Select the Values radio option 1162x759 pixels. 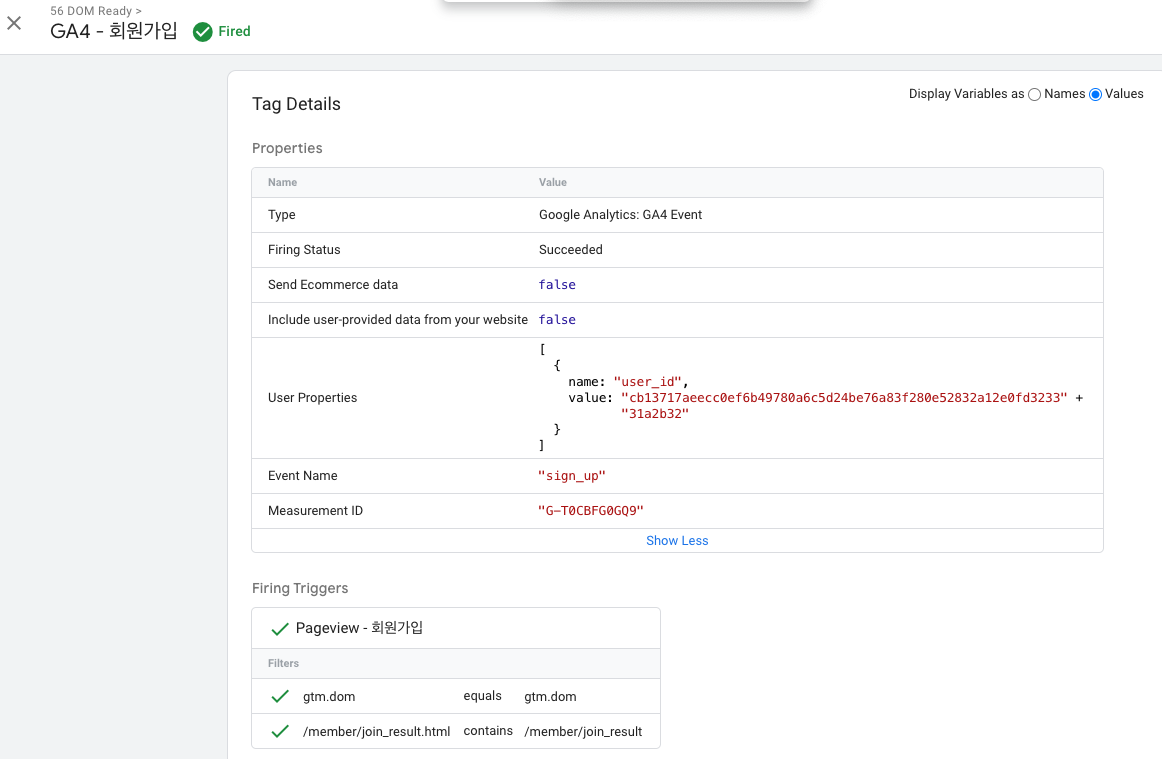(1096, 94)
